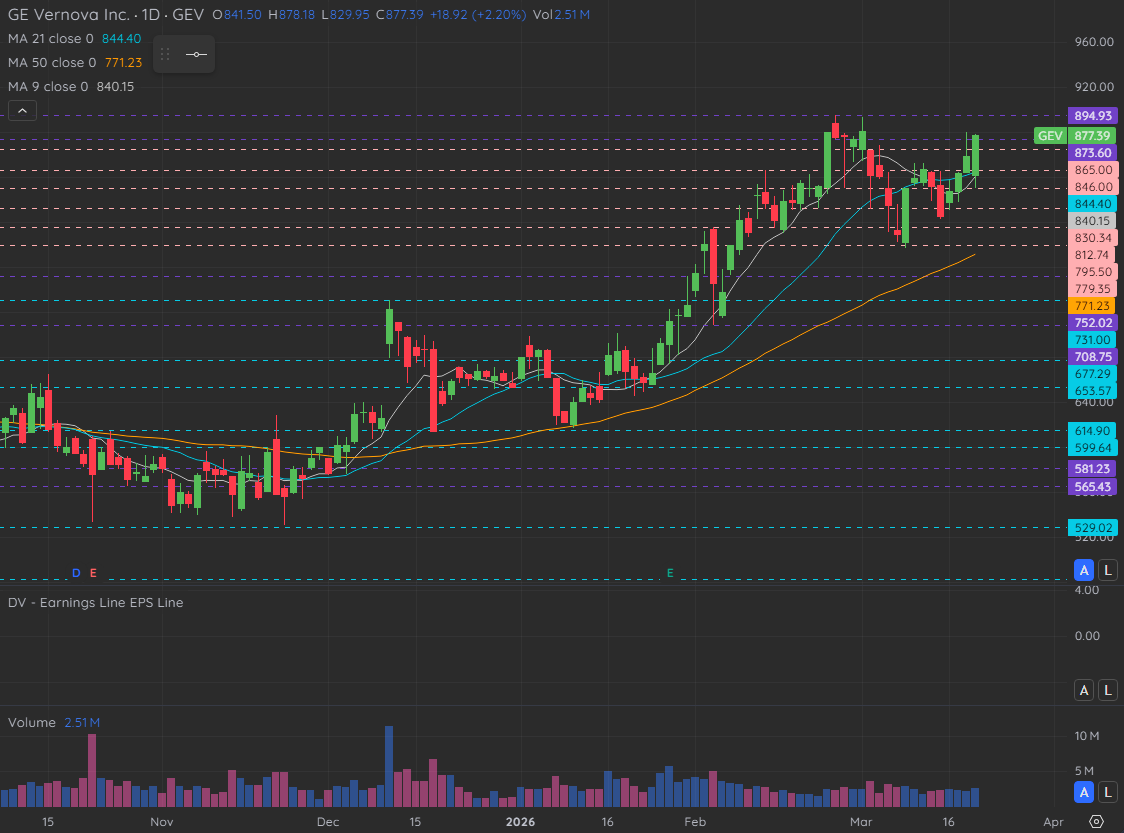Click the MA 50 close indicator label
Image resolution: width=1124 pixels, height=833 pixels.
[52, 62]
